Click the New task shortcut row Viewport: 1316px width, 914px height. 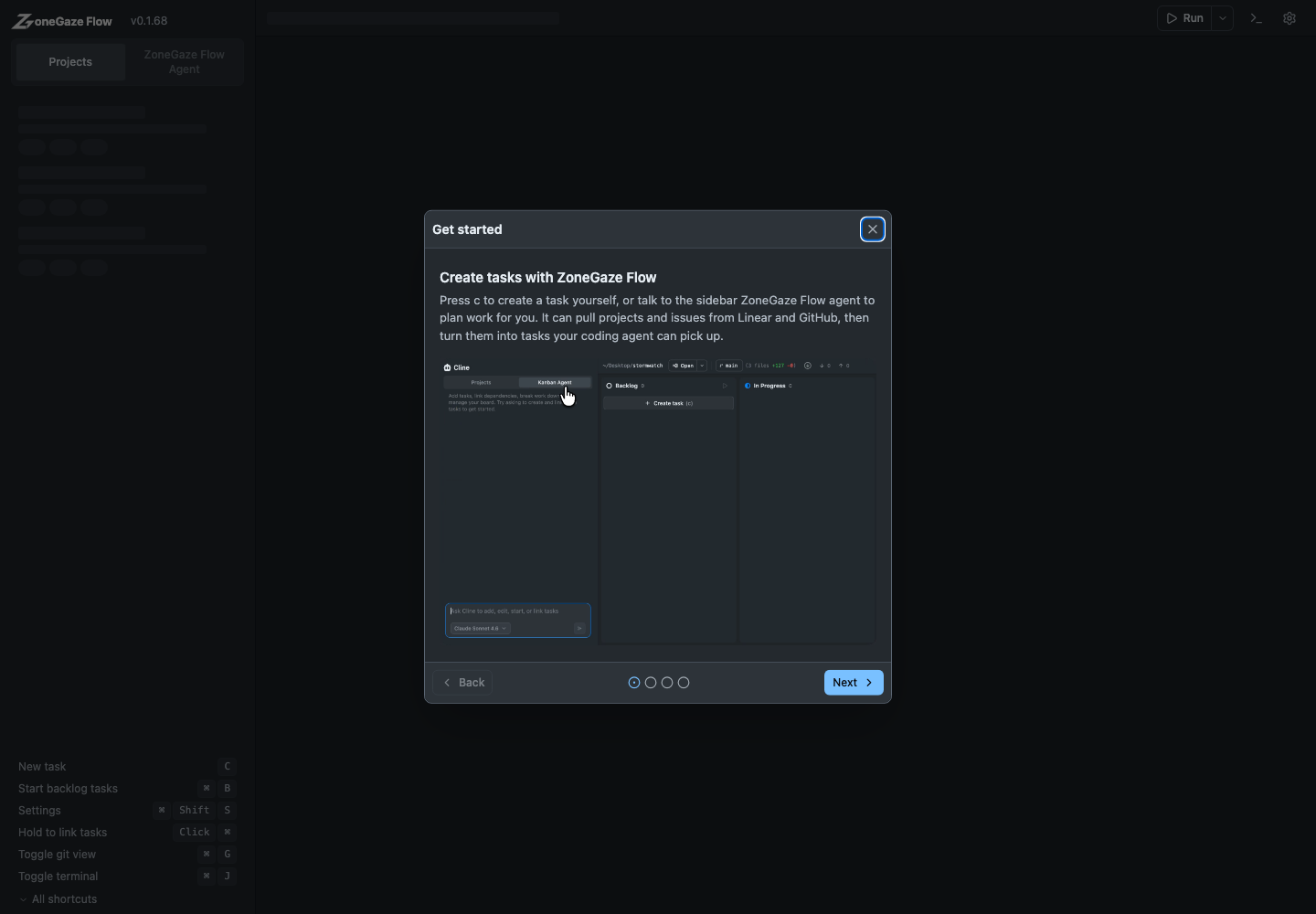click(127, 767)
